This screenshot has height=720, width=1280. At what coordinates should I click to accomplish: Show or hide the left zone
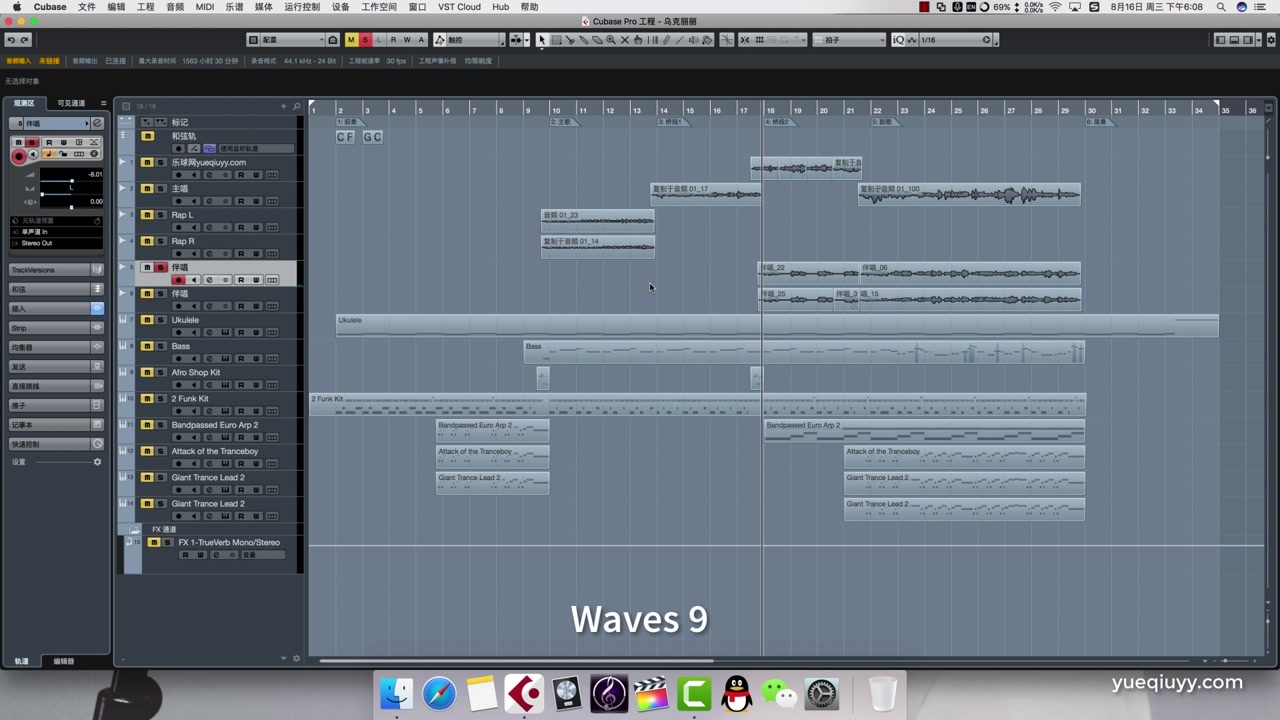(x=1220, y=40)
